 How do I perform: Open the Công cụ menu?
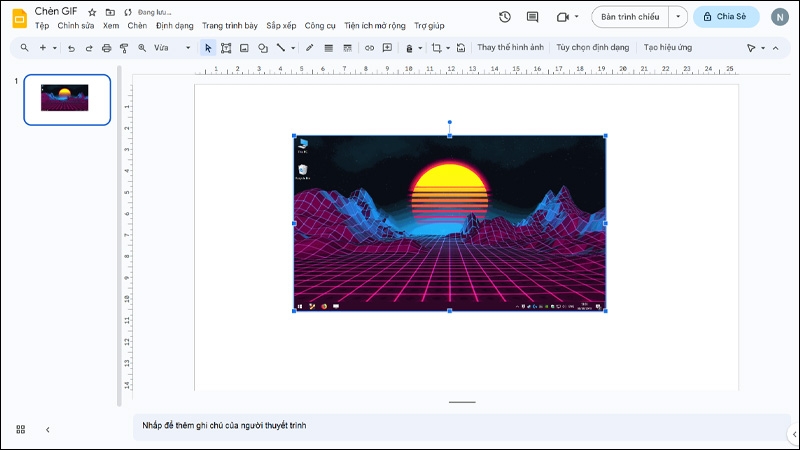pyautogui.click(x=320, y=26)
